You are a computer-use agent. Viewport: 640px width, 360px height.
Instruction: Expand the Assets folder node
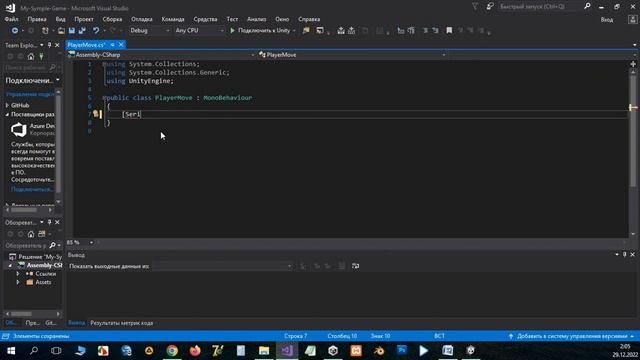click(18, 282)
